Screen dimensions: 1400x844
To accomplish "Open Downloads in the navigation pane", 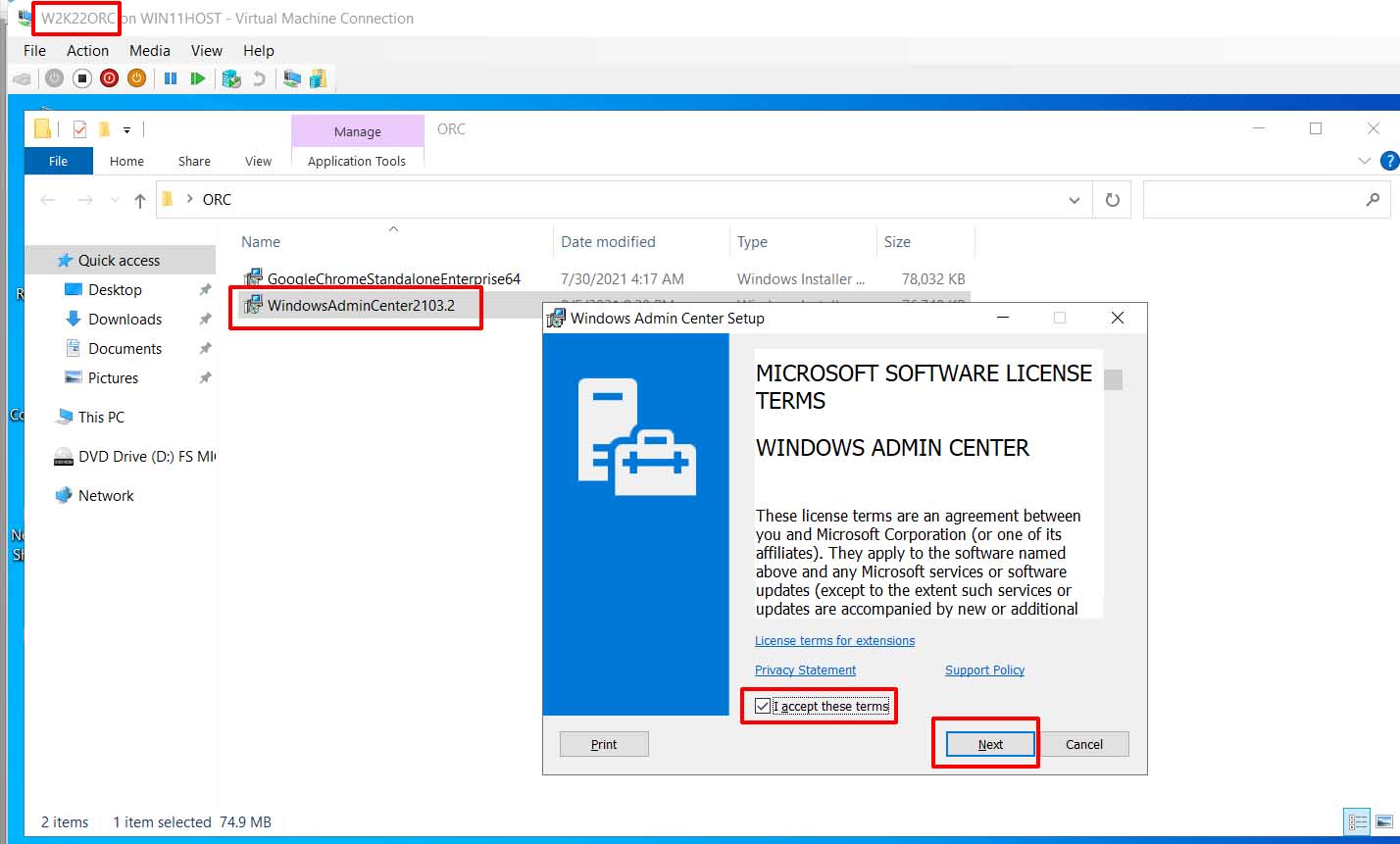I will (x=125, y=320).
